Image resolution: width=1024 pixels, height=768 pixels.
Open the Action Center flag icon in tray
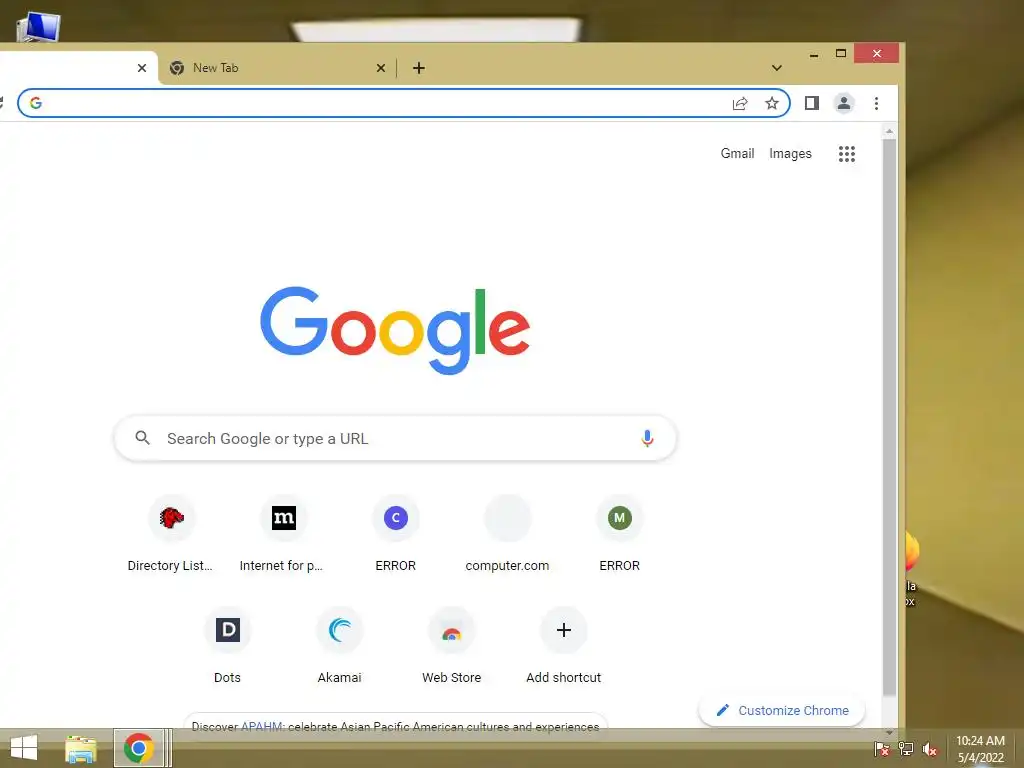882,749
